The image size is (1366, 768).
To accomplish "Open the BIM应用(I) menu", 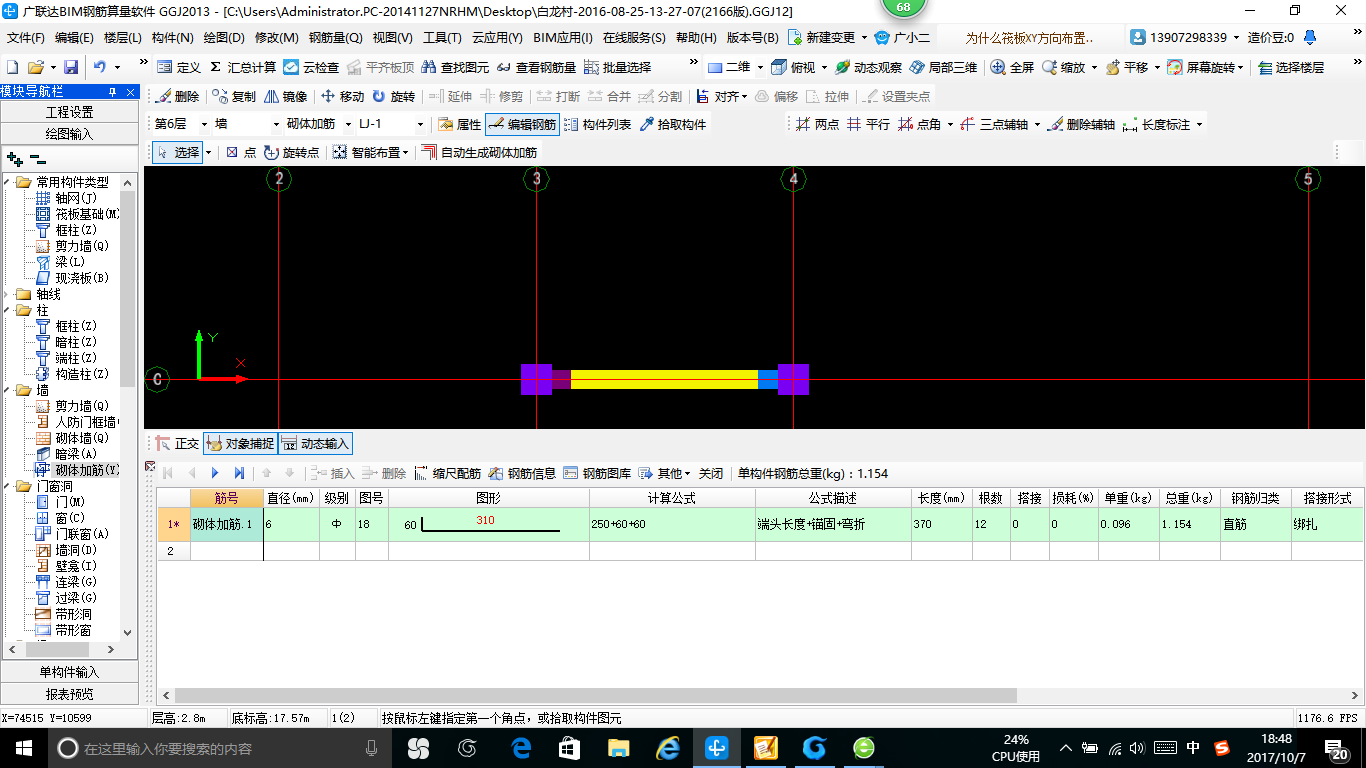I will click(563, 38).
